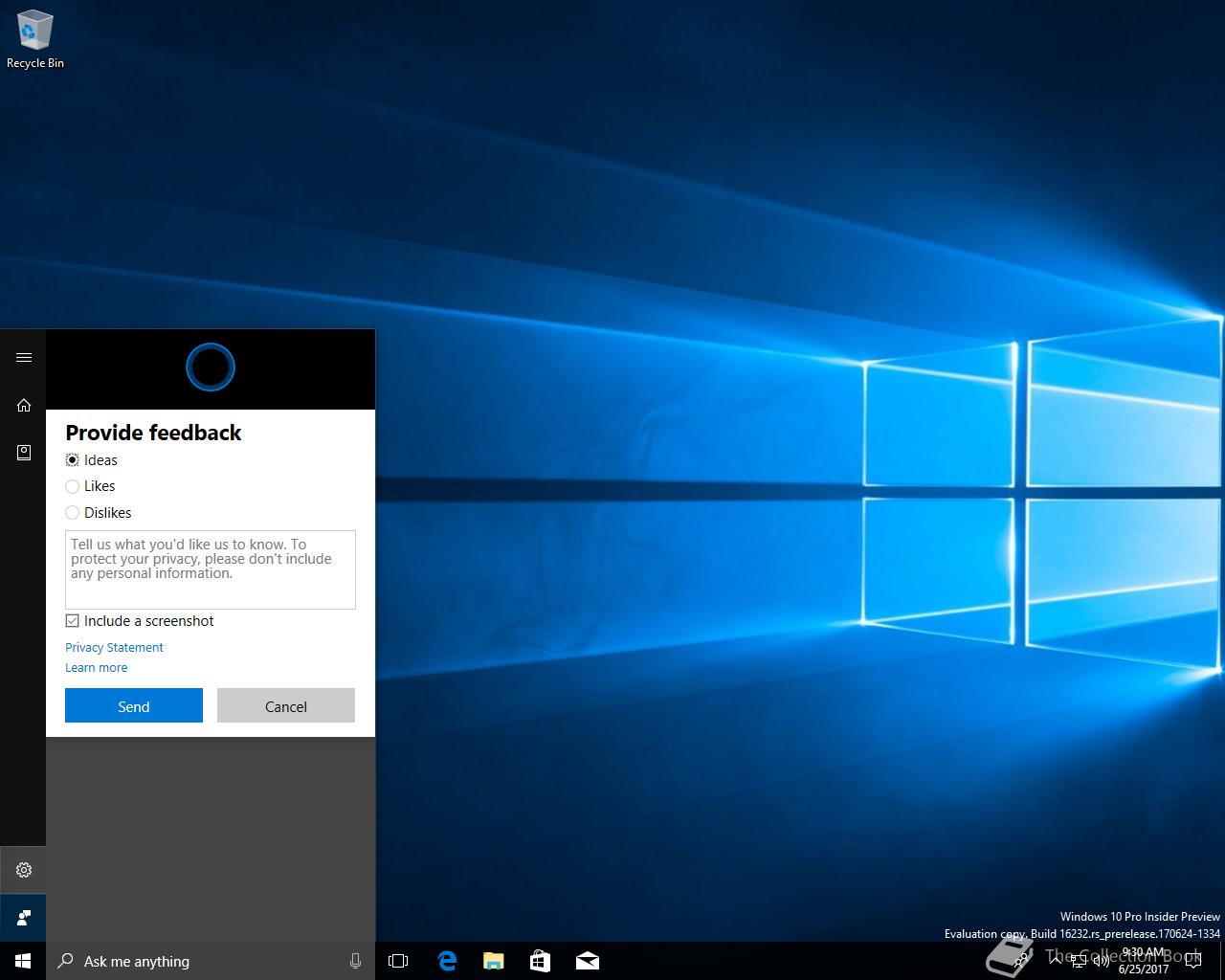Open the taskbar clock and date
The width and height of the screenshot is (1225, 980).
[x=1144, y=961]
